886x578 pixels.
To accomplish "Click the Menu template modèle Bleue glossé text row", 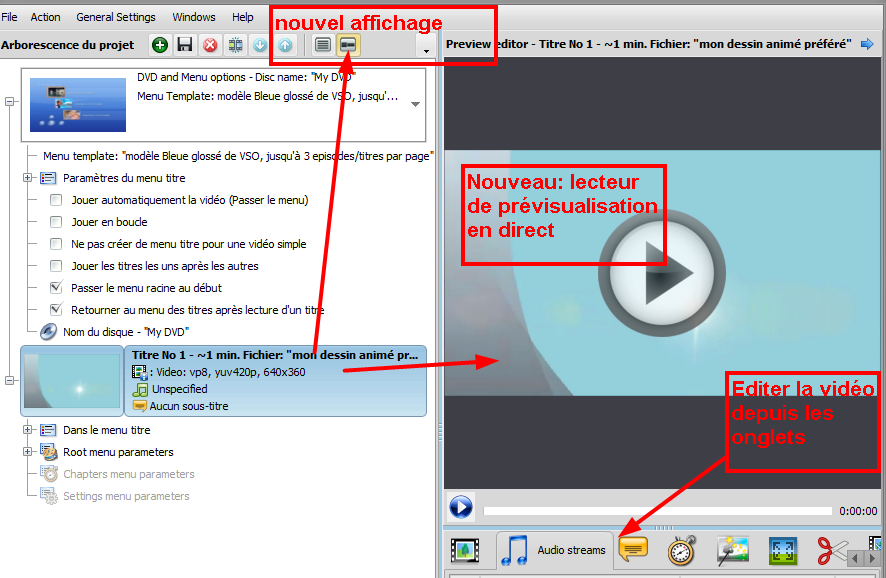I will pyautogui.click(x=238, y=156).
